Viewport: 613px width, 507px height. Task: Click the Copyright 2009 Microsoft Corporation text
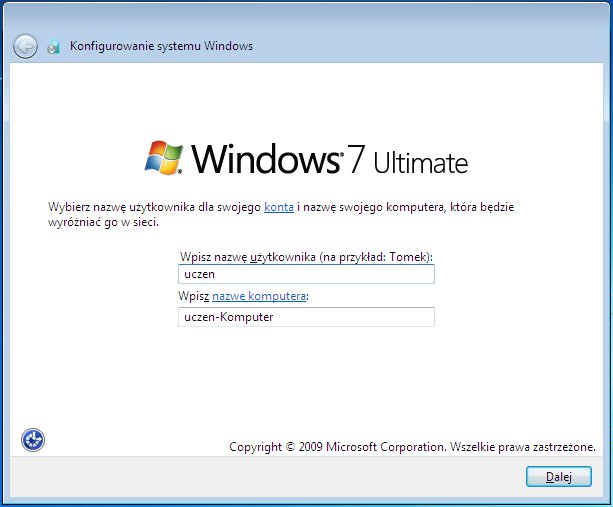click(x=412, y=446)
